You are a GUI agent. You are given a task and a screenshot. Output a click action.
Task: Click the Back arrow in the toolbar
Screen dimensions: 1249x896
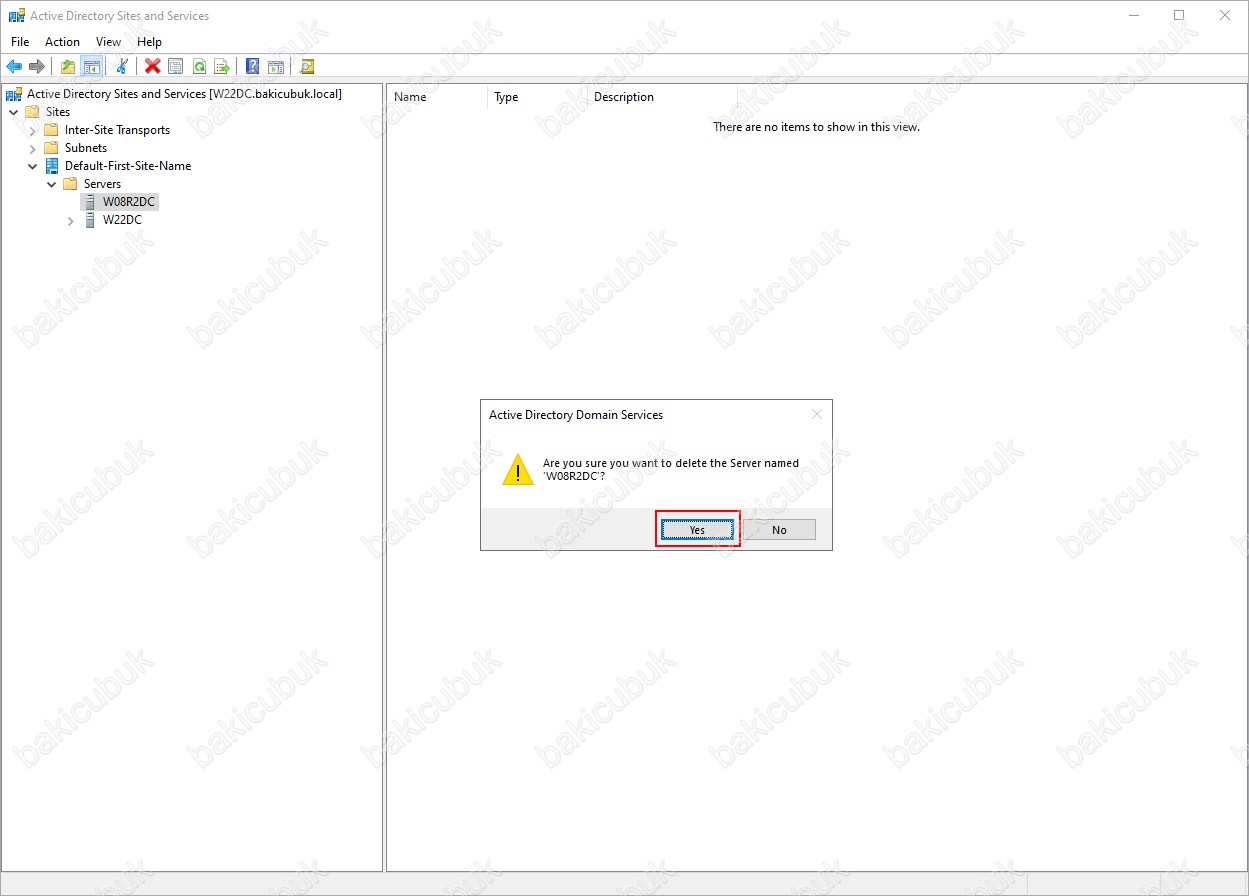pyautogui.click(x=14, y=67)
